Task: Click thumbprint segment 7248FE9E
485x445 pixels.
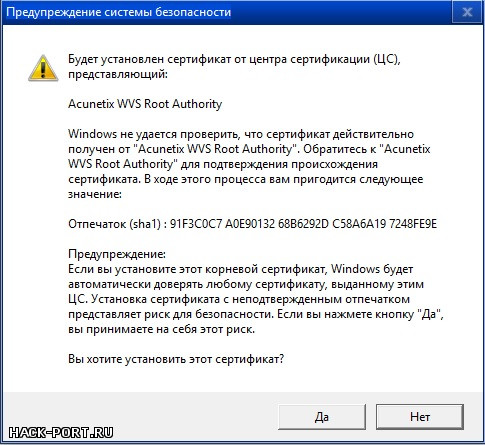Action: click(x=413, y=224)
